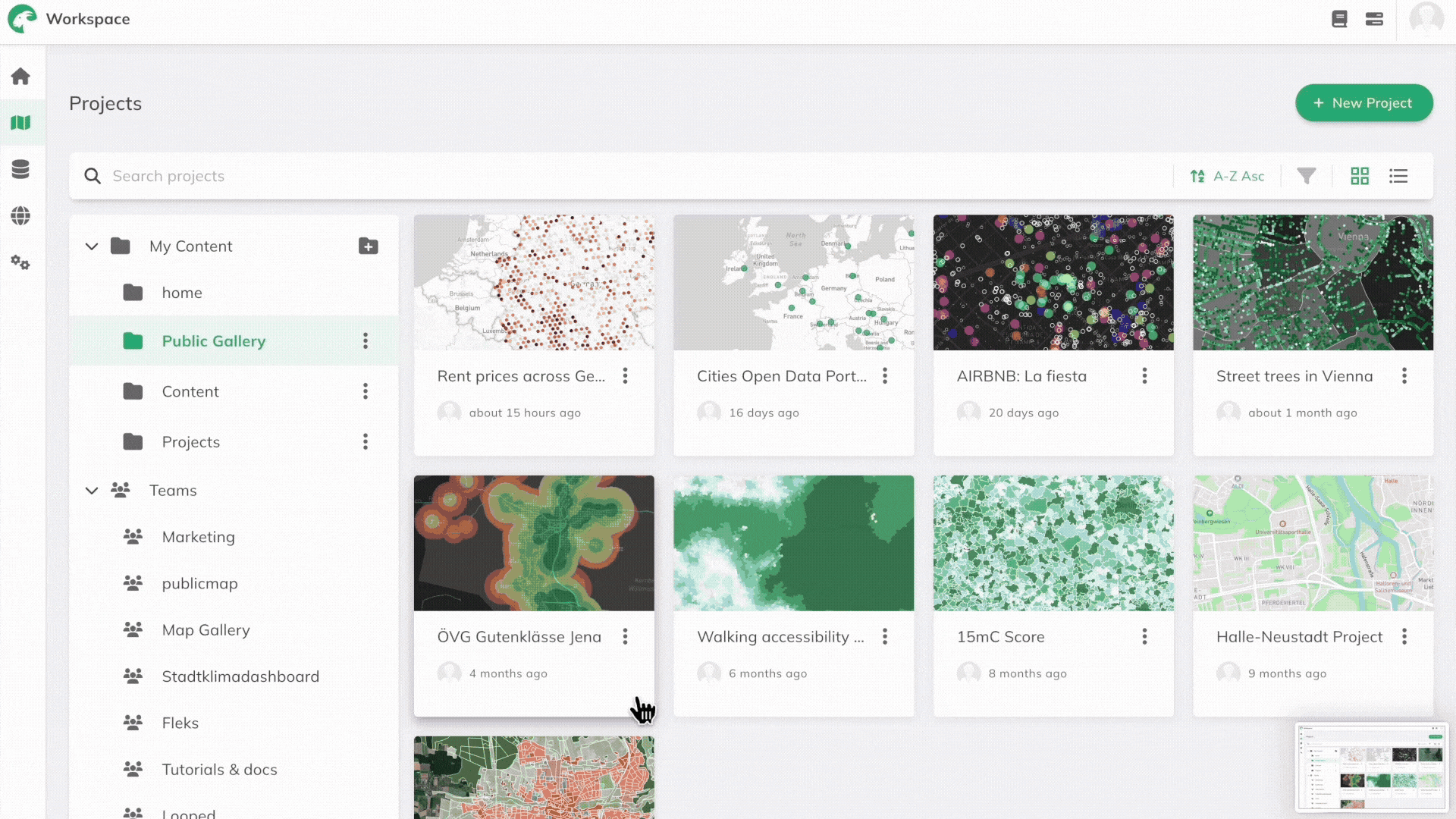The height and width of the screenshot is (819, 1456).
Task: Open three-dot menu for AIRBNB: La fiesta
Action: [x=1144, y=376]
